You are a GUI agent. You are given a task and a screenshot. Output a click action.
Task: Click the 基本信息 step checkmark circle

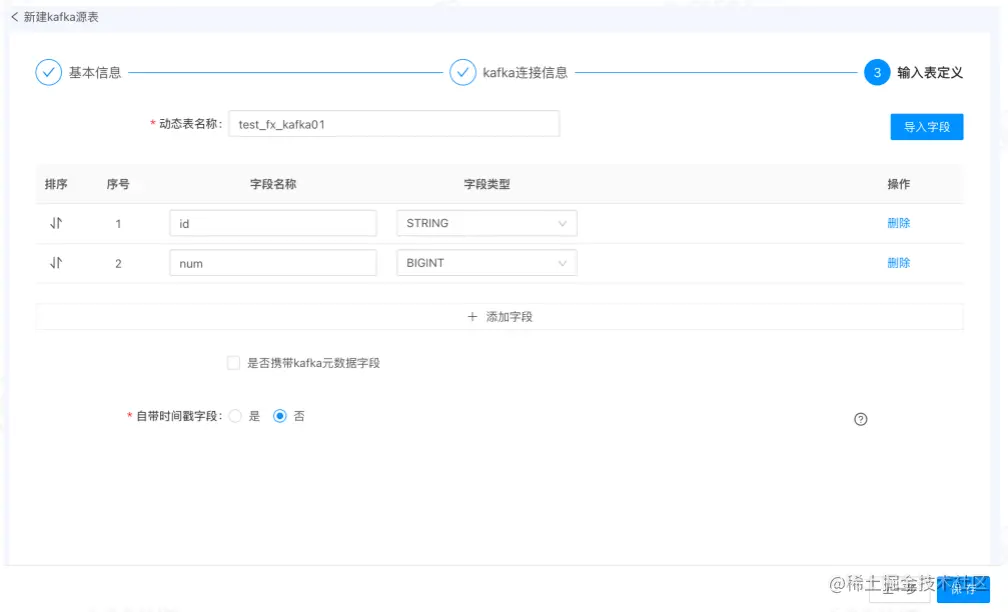pyautogui.click(x=49, y=73)
